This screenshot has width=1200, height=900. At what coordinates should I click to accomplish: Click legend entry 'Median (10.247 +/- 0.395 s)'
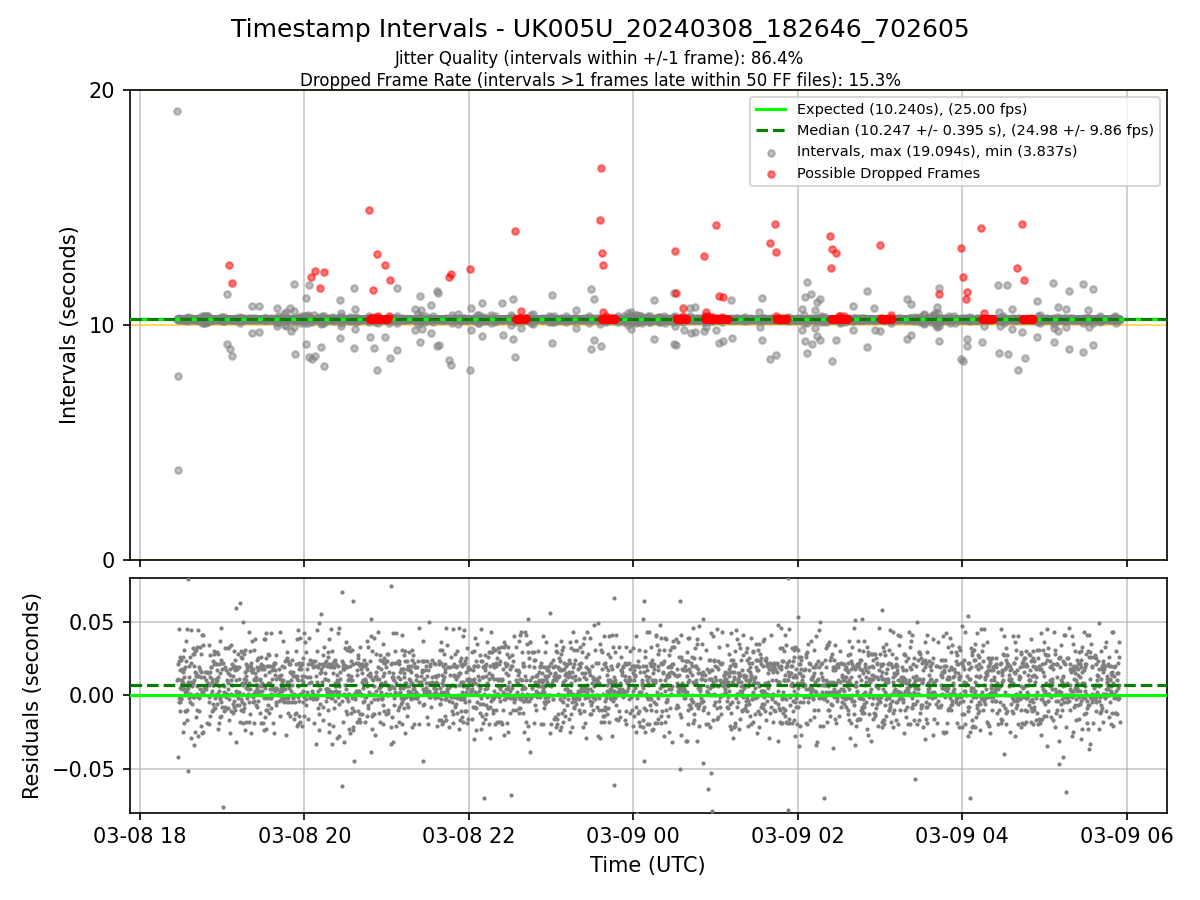point(975,130)
